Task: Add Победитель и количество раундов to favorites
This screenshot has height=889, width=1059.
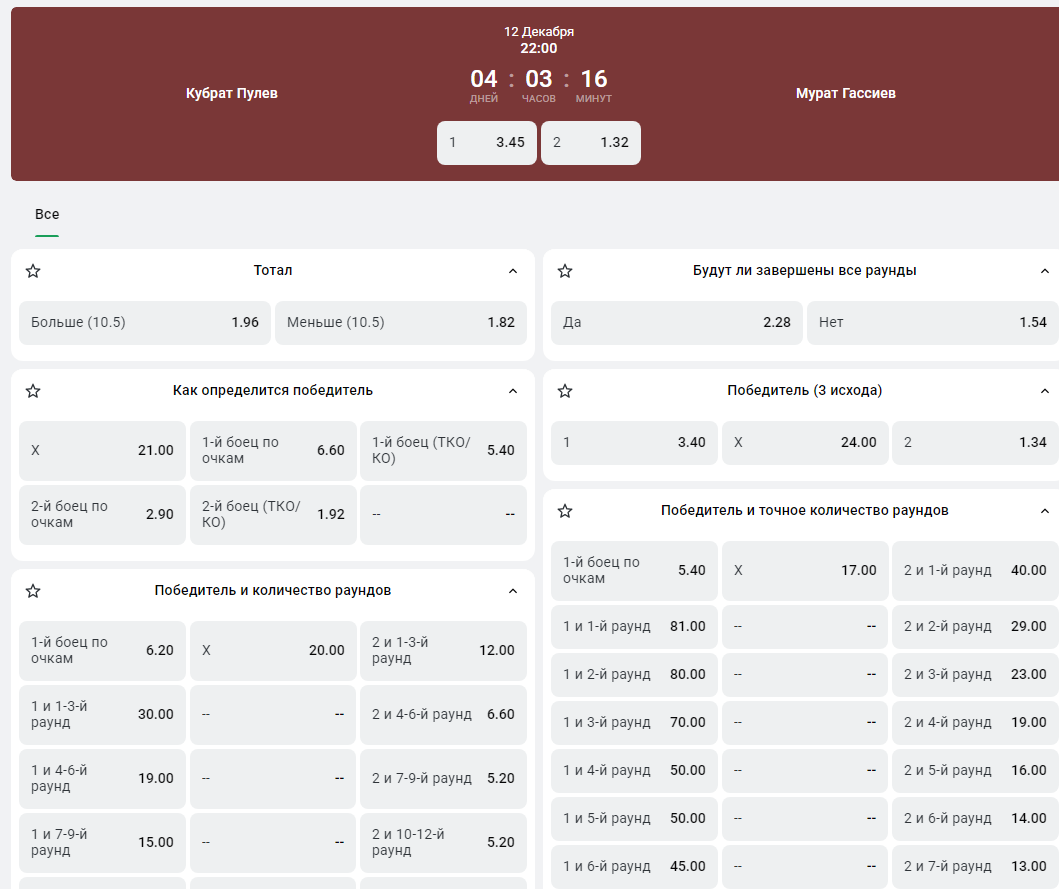Action: pos(33,591)
